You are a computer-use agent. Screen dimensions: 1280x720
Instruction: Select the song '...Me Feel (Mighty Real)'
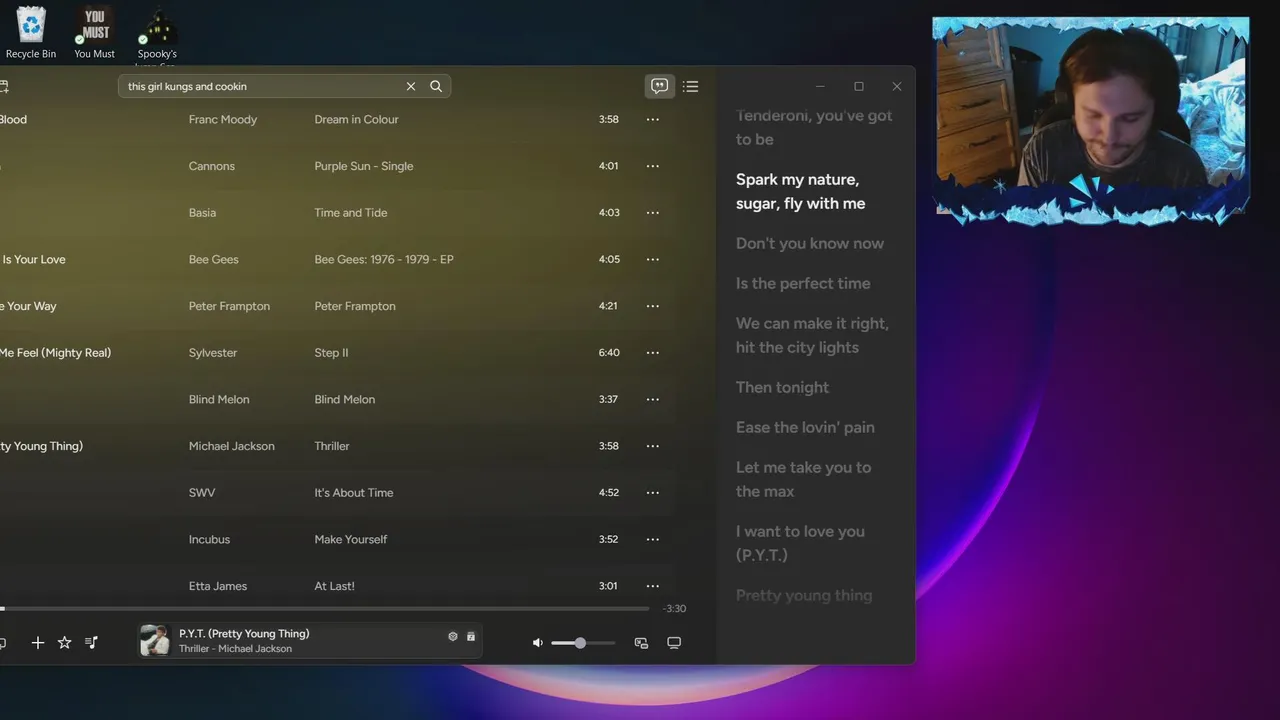(56, 352)
